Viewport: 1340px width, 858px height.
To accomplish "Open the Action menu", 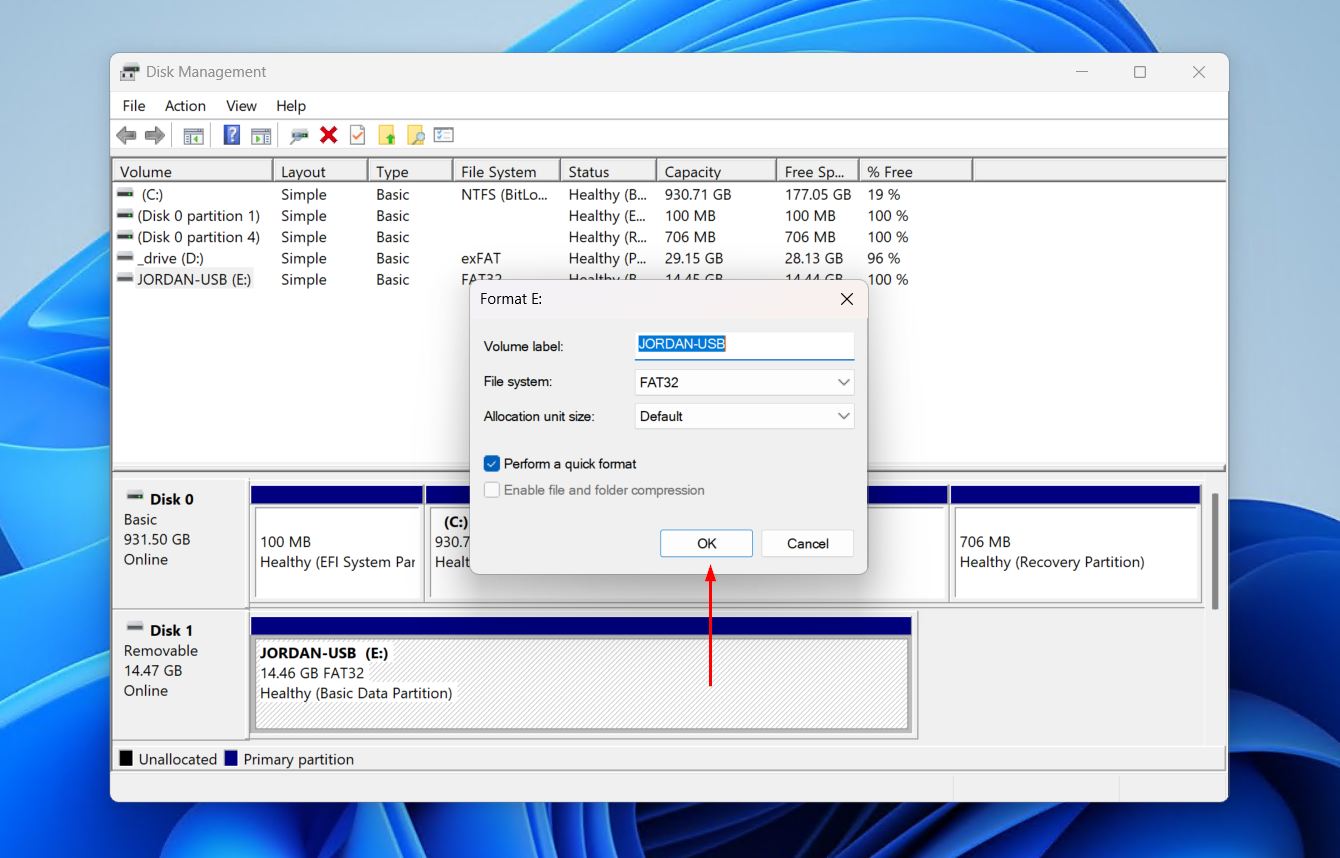I will (x=185, y=105).
